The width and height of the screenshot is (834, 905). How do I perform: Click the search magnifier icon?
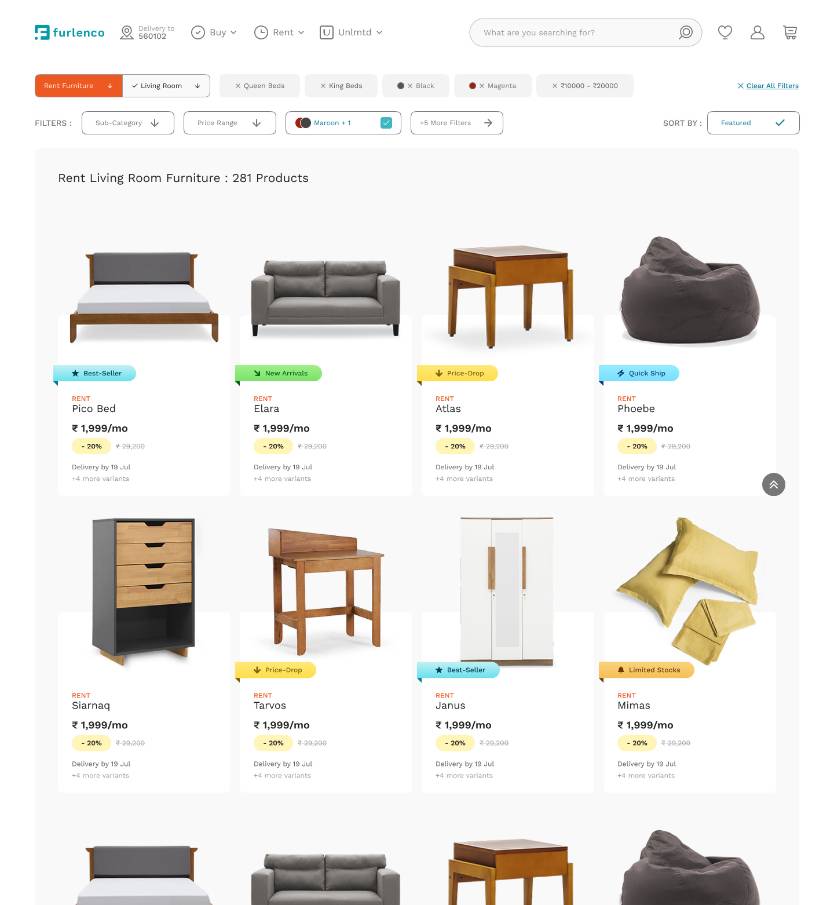coord(686,32)
